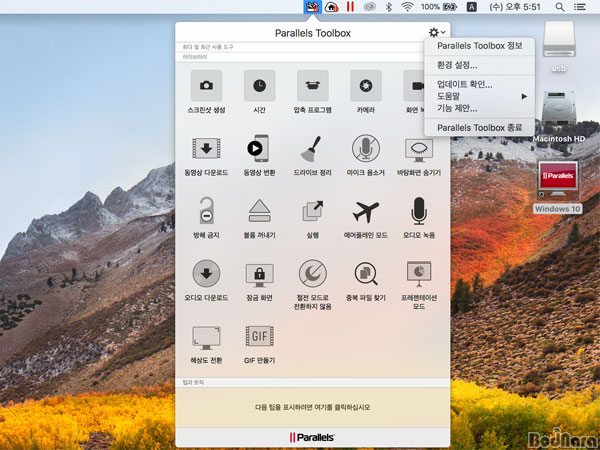Open the 실행 launch tool
This screenshot has height=450, width=600.
[x=313, y=218]
